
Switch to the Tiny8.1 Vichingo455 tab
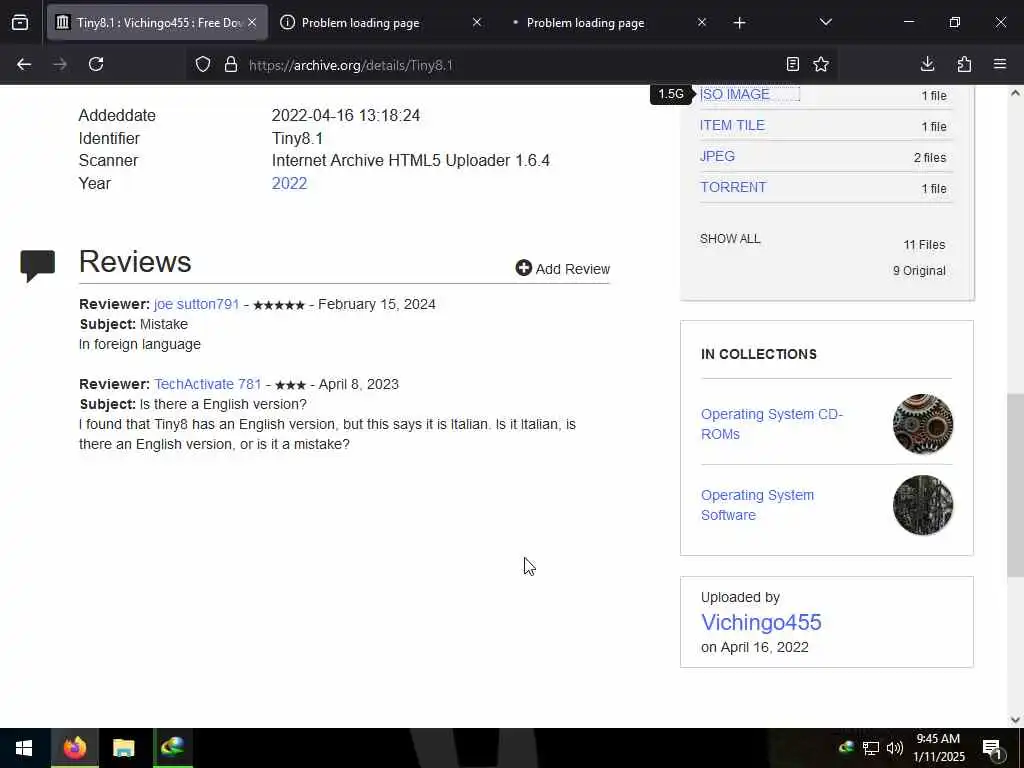coord(157,22)
